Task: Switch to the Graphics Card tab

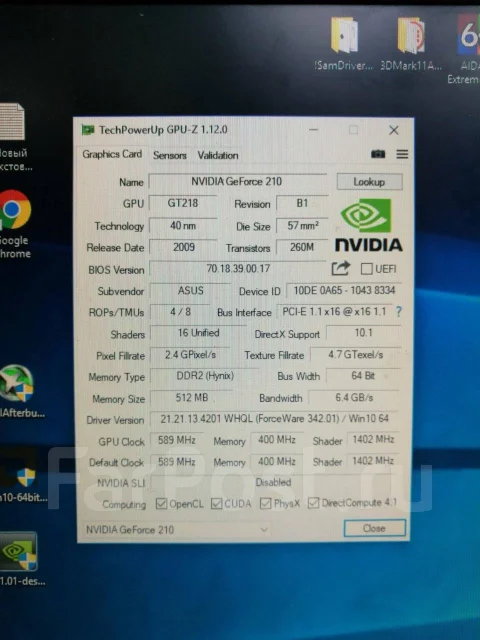Action: [112, 154]
